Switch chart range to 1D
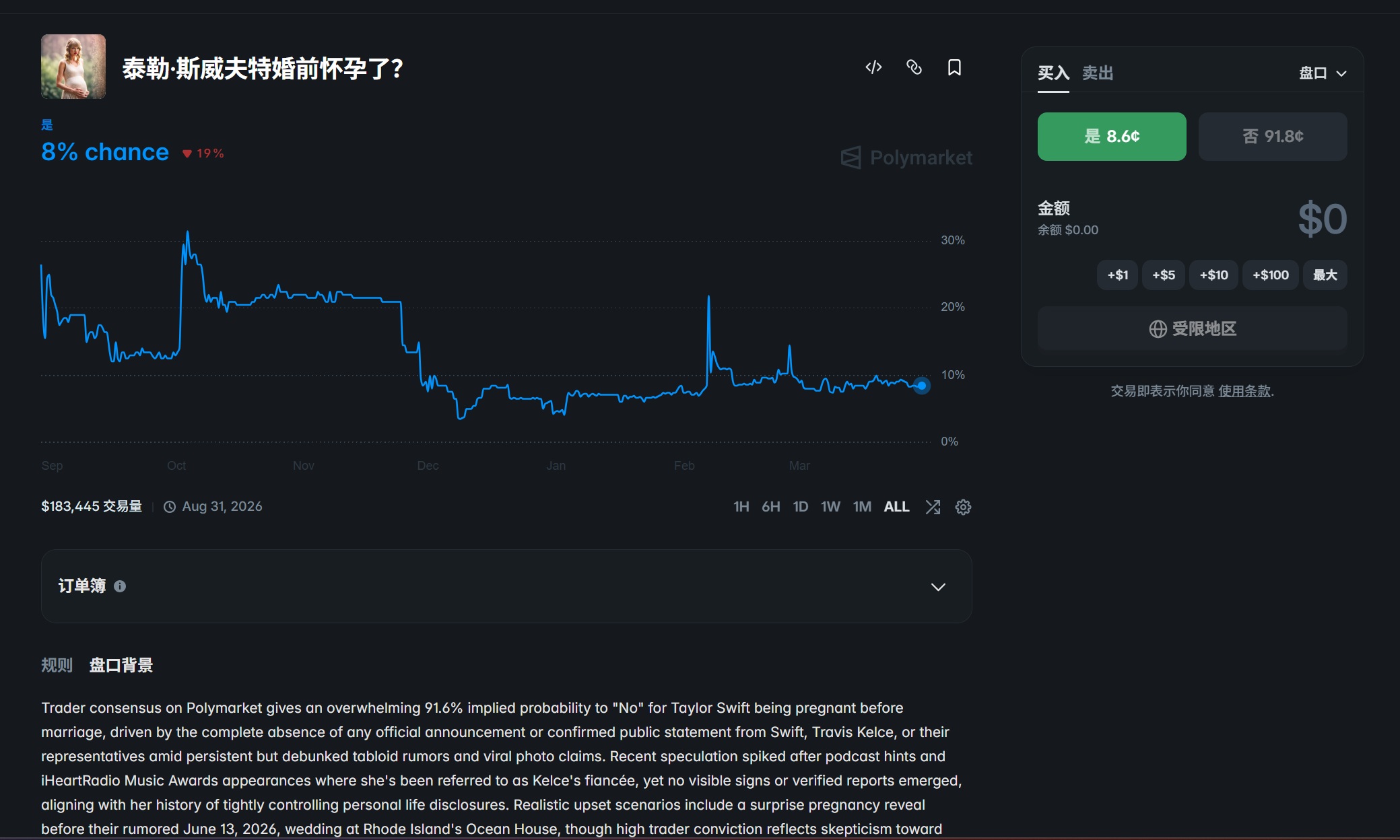The height and width of the screenshot is (840, 1400). (x=800, y=507)
